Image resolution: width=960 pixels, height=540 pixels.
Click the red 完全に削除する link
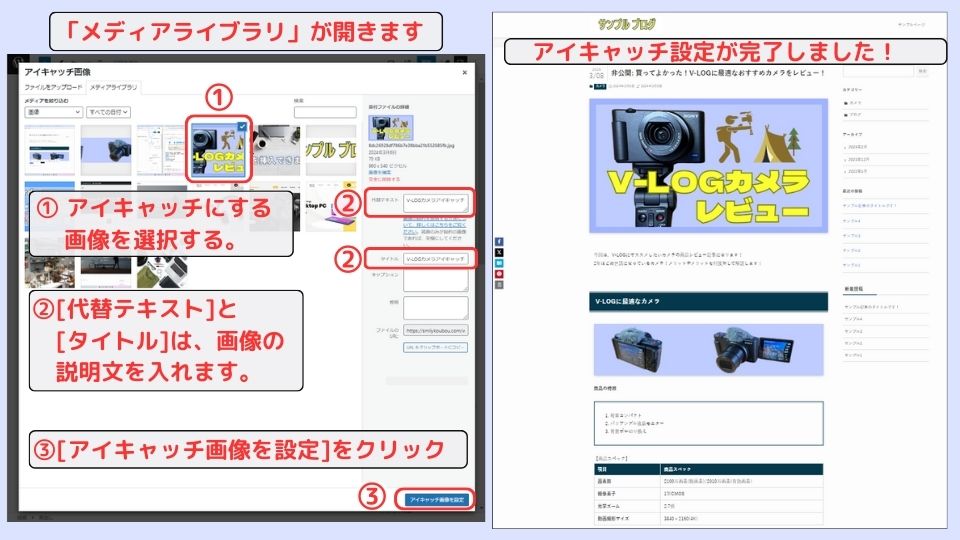tap(384, 179)
